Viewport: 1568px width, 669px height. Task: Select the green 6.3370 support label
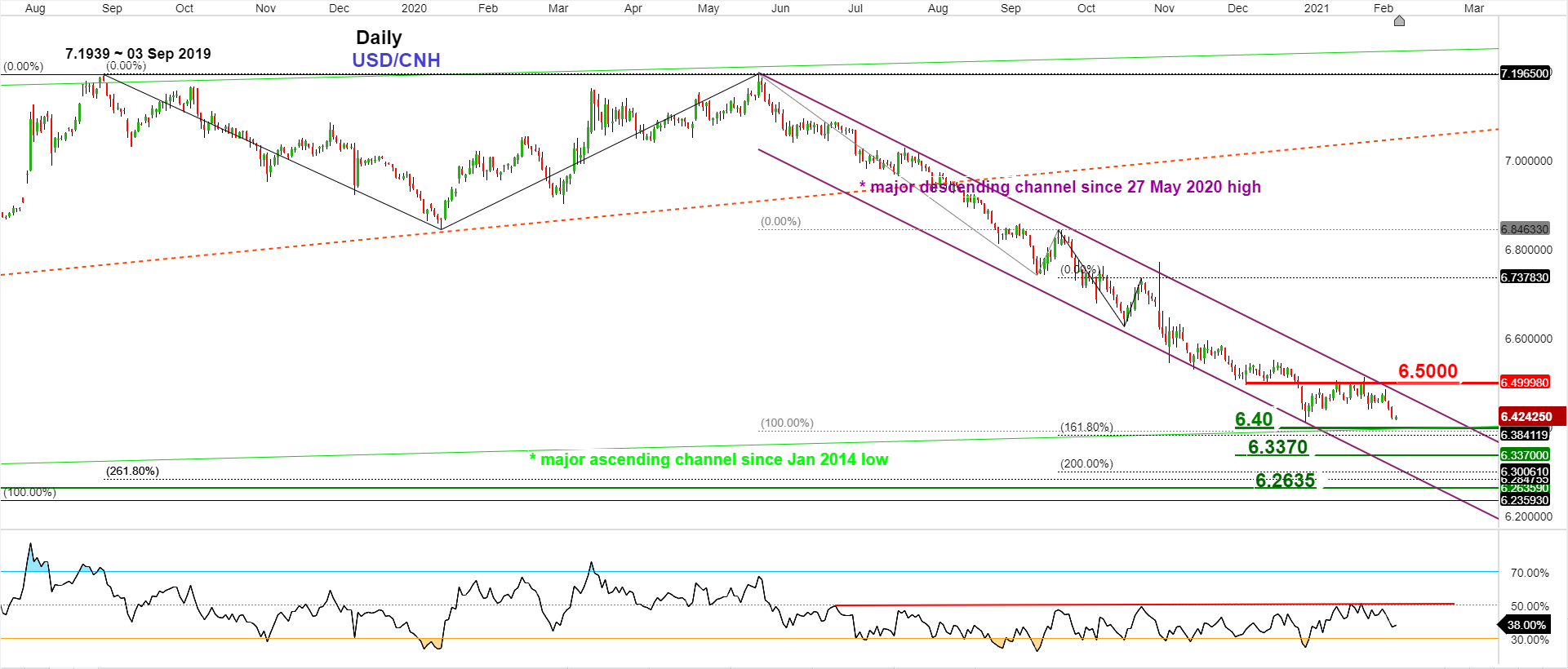1277,447
